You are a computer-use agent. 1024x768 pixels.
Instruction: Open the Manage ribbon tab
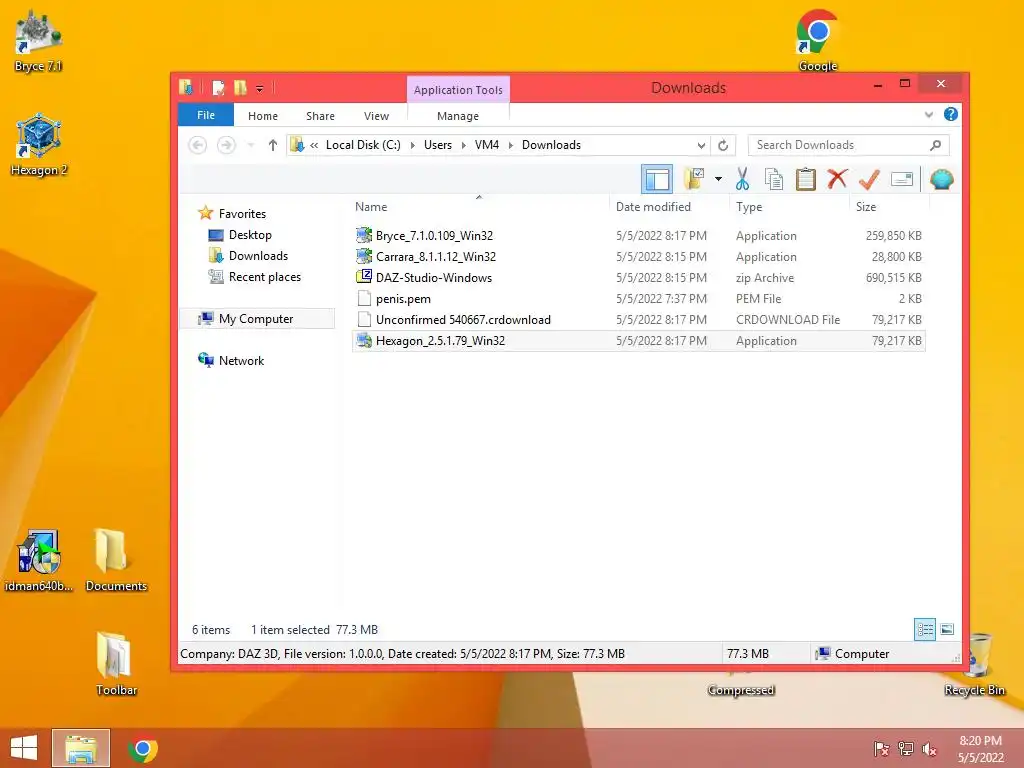click(458, 116)
